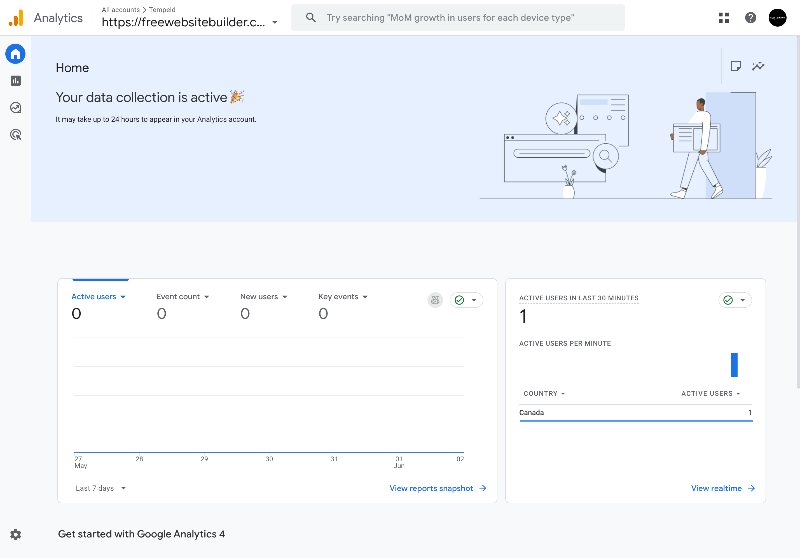Click the Active Users Per Minute label

565,343
